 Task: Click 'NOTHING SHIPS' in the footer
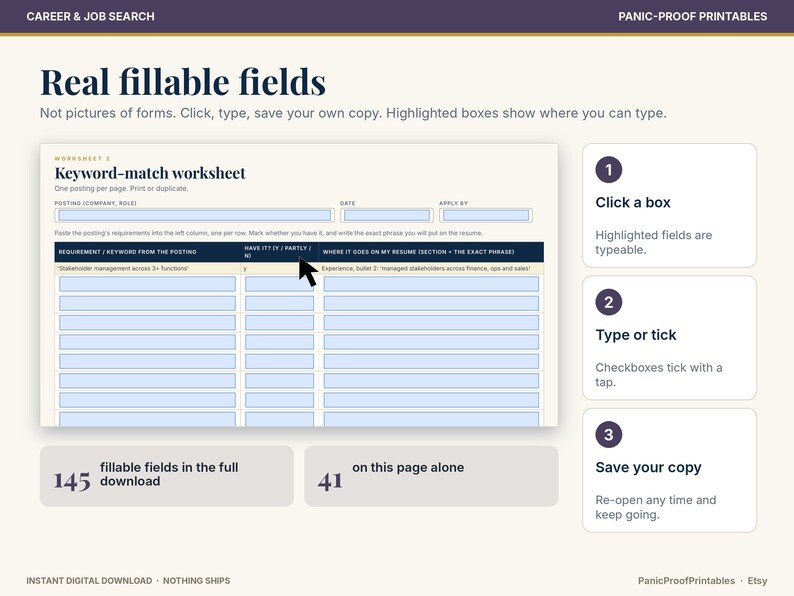coord(196,581)
